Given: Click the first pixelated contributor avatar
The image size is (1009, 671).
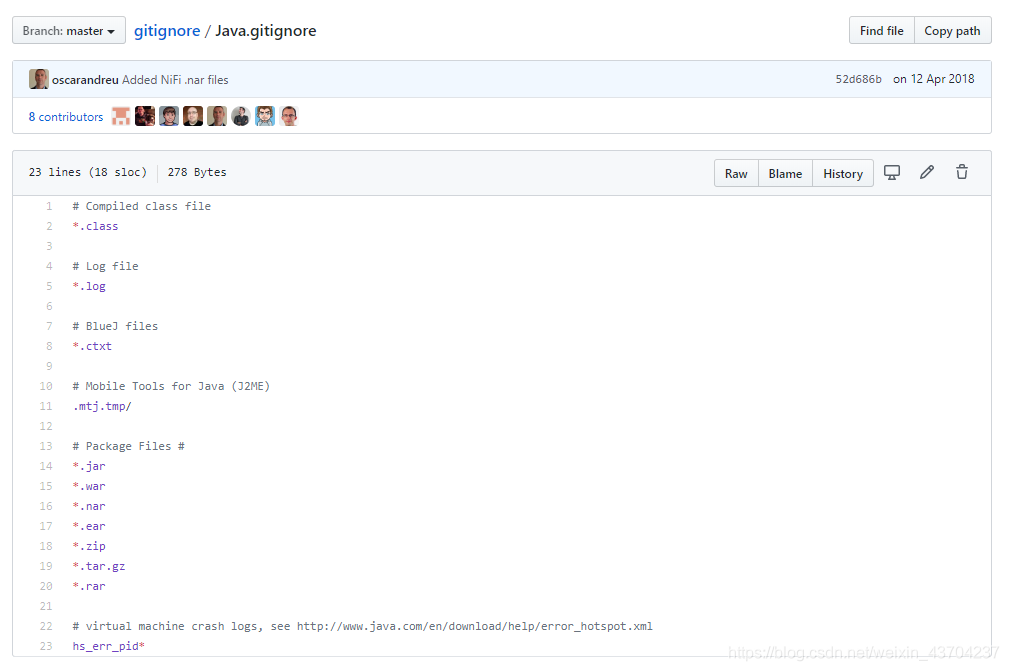Looking at the screenshot, I should click(x=121, y=116).
